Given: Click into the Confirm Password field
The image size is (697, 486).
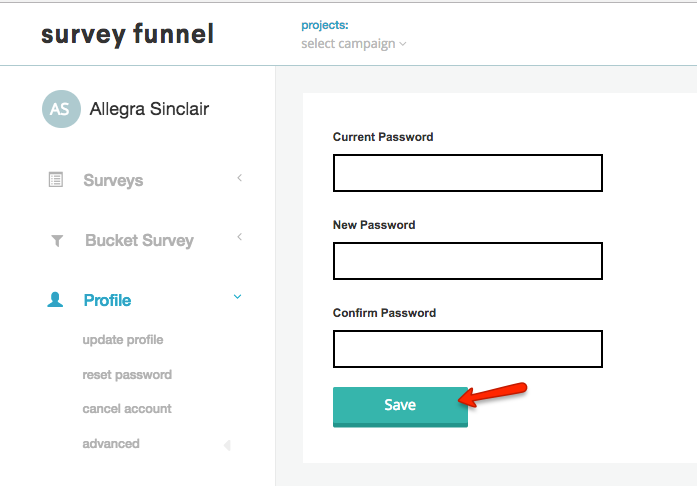Looking at the screenshot, I should click(x=467, y=349).
